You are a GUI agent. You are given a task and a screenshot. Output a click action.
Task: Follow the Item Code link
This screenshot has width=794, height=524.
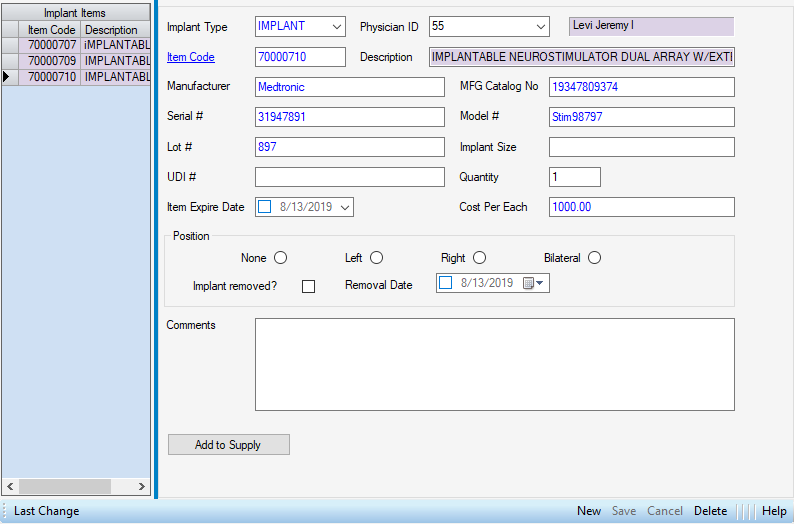click(x=190, y=57)
